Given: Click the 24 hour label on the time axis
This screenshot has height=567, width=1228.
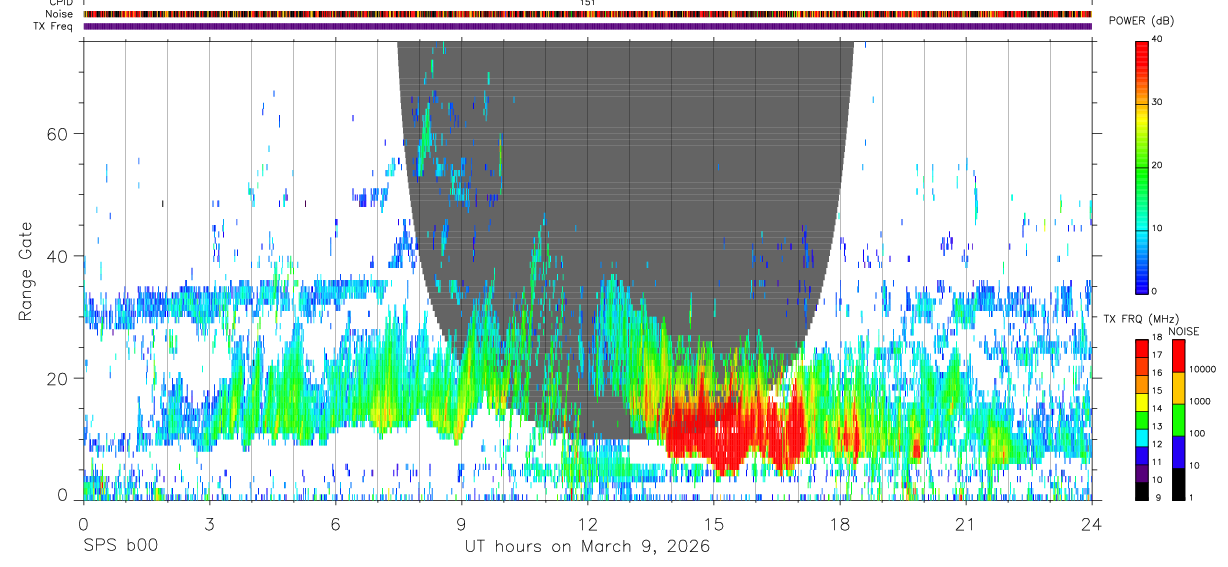Looking at the screenshot, I should (1092, 523).
